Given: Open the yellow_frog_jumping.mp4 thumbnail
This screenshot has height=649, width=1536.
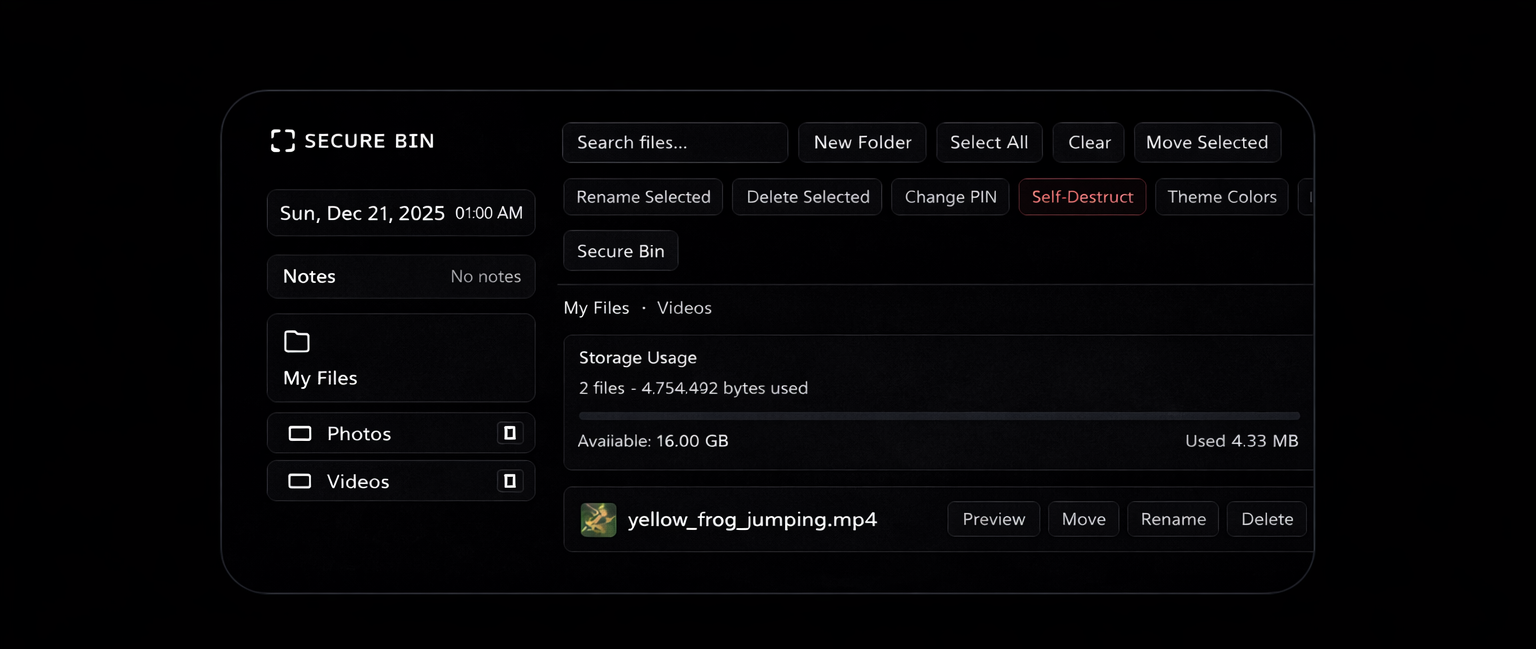Looking at the screenshot, I should (598, 519).
